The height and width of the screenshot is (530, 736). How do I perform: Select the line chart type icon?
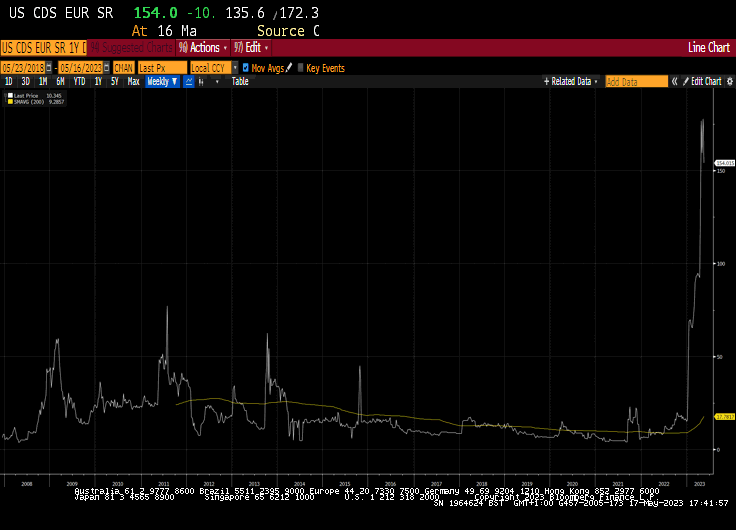pos(189,82)
